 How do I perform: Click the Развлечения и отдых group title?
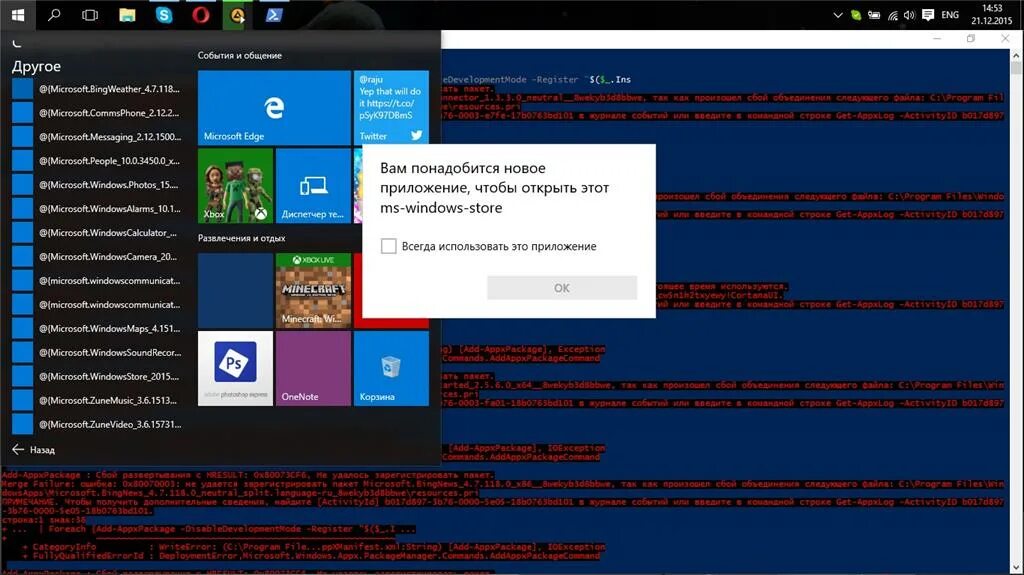242,238
